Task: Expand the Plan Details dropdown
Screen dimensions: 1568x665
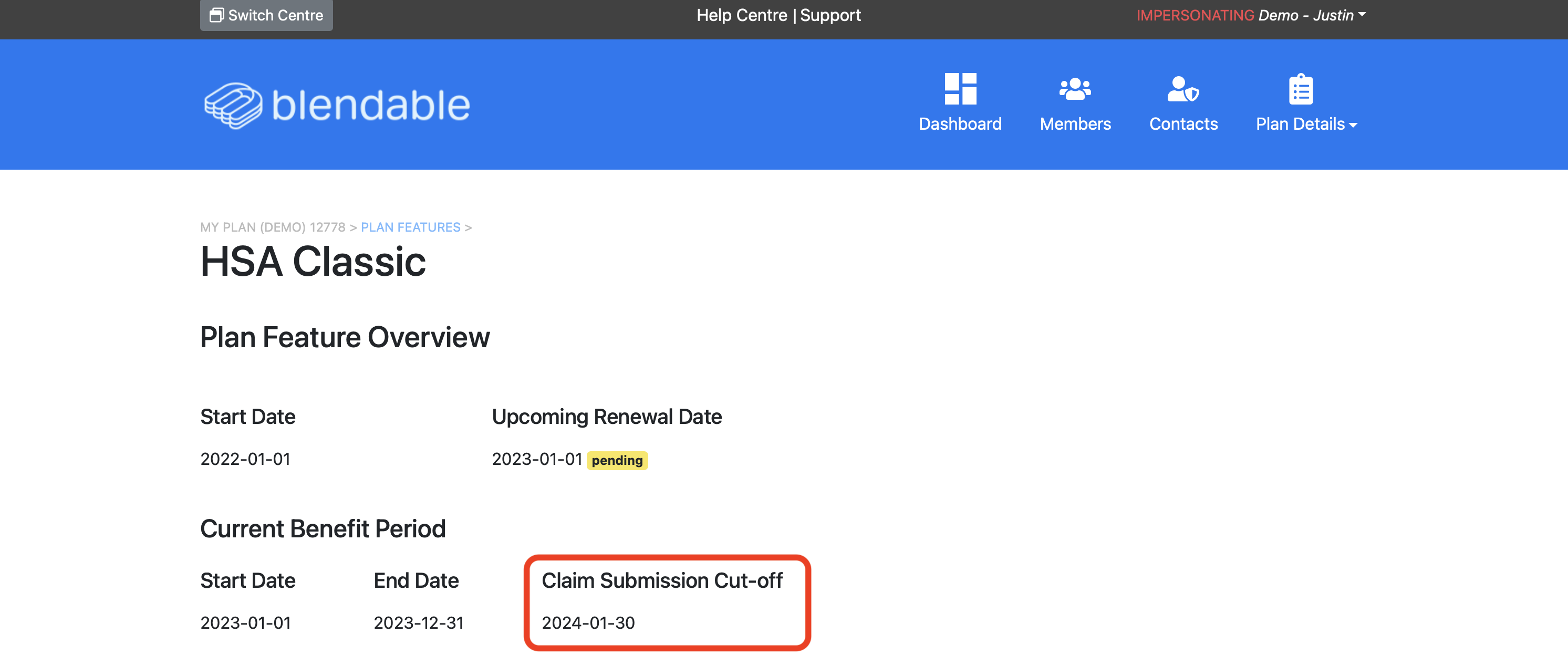Action: pyautogui.click(x=1306, y=123)
